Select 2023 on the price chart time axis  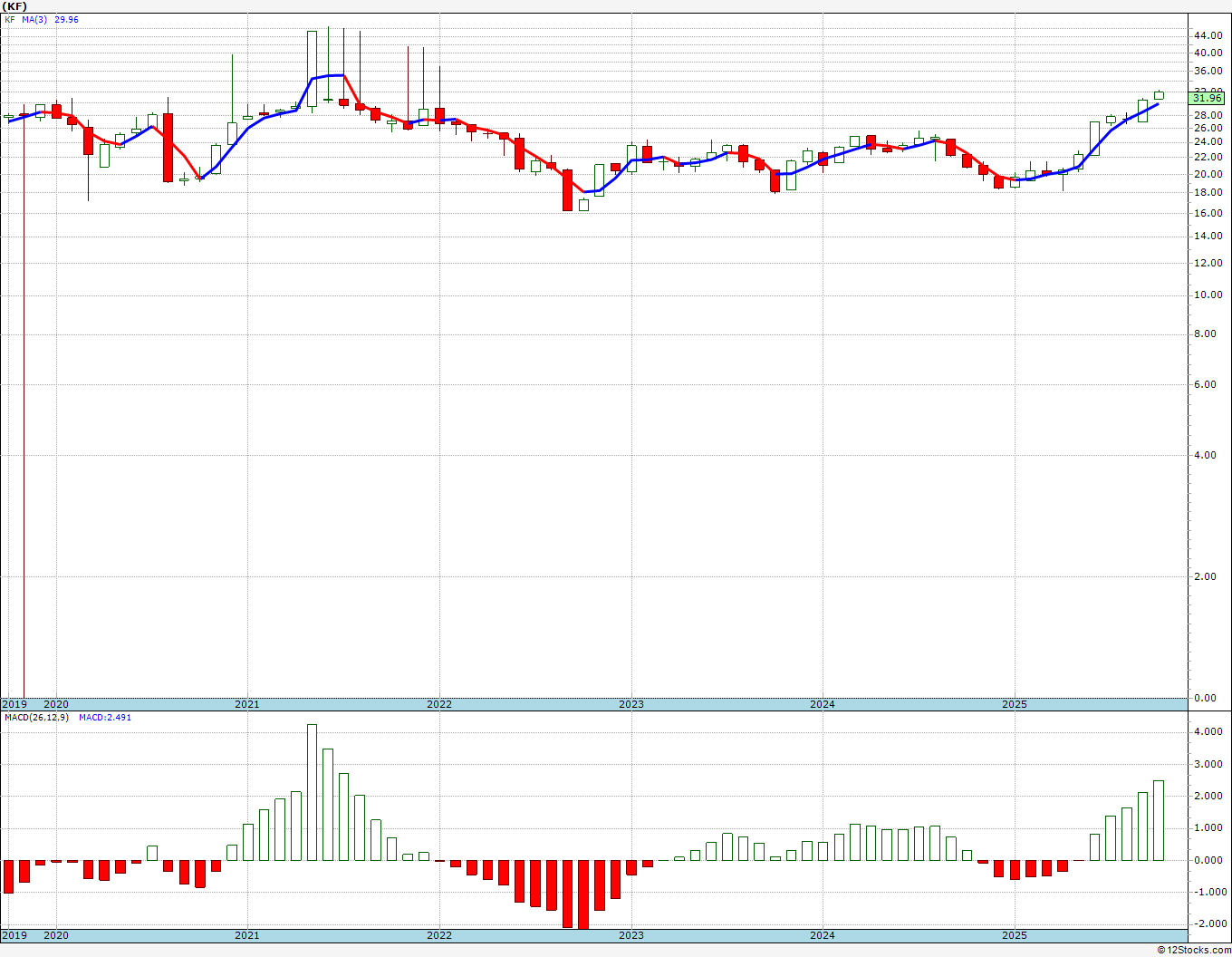pos(631,704)
